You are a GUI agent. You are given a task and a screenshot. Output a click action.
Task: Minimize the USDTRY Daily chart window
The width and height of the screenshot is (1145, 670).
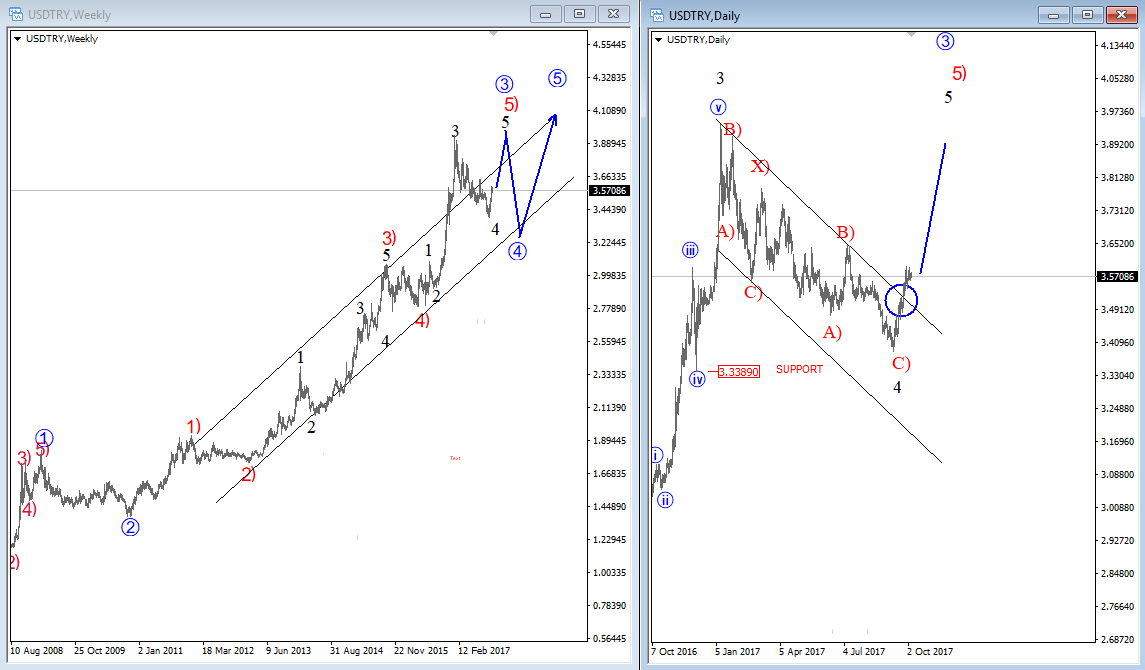(1055, 14)
